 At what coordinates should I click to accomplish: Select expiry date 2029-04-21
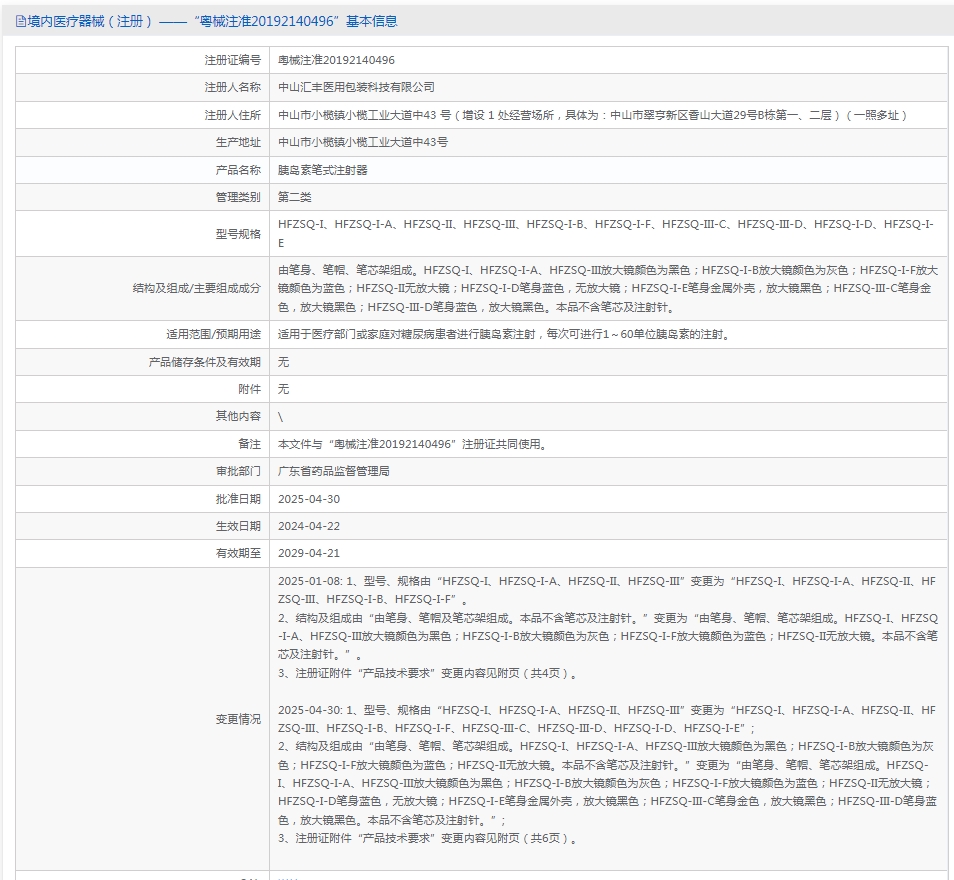pyautogui.click(x=309, y=553)
